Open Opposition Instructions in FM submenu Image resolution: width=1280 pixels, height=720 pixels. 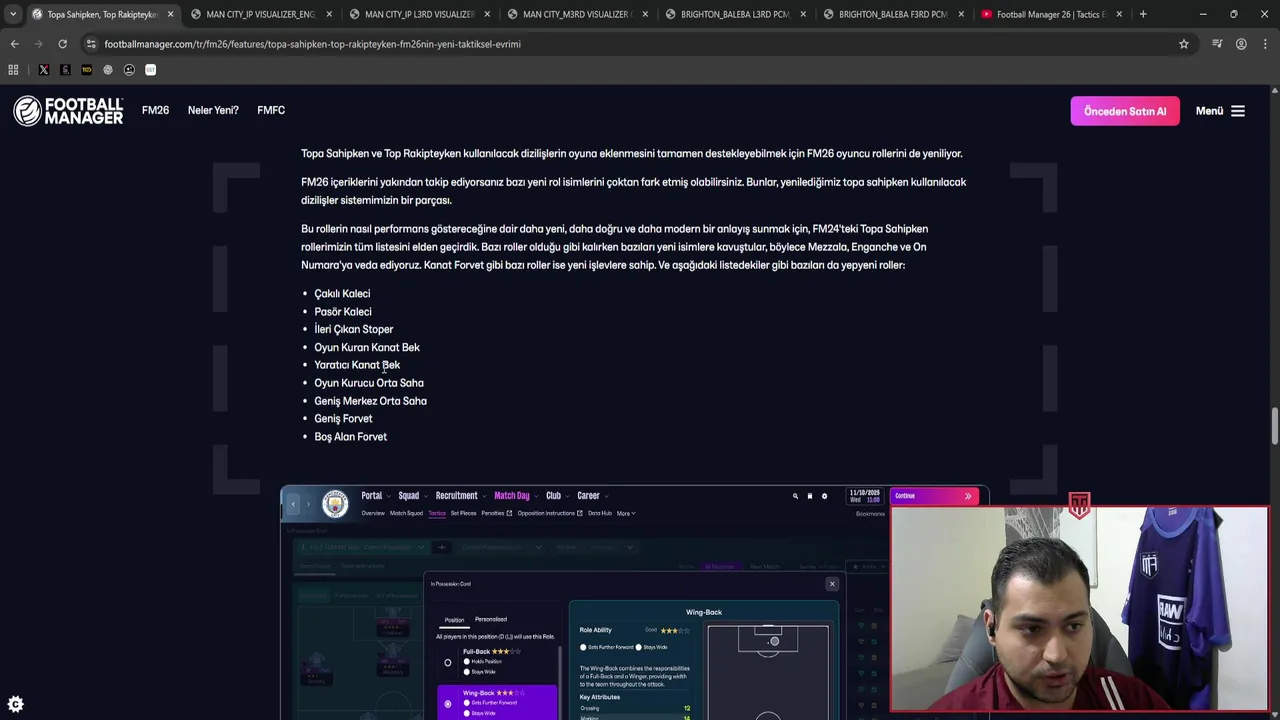(550, 514)
